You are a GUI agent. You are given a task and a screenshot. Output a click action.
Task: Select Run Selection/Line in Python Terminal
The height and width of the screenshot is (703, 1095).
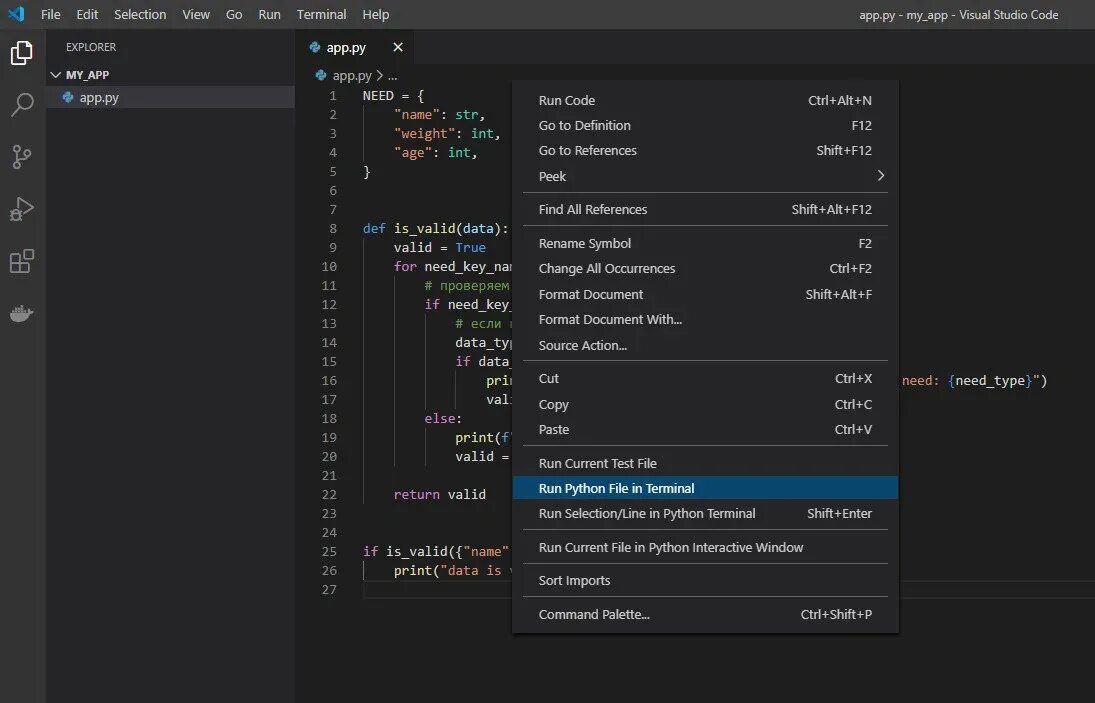coord(705,514)
